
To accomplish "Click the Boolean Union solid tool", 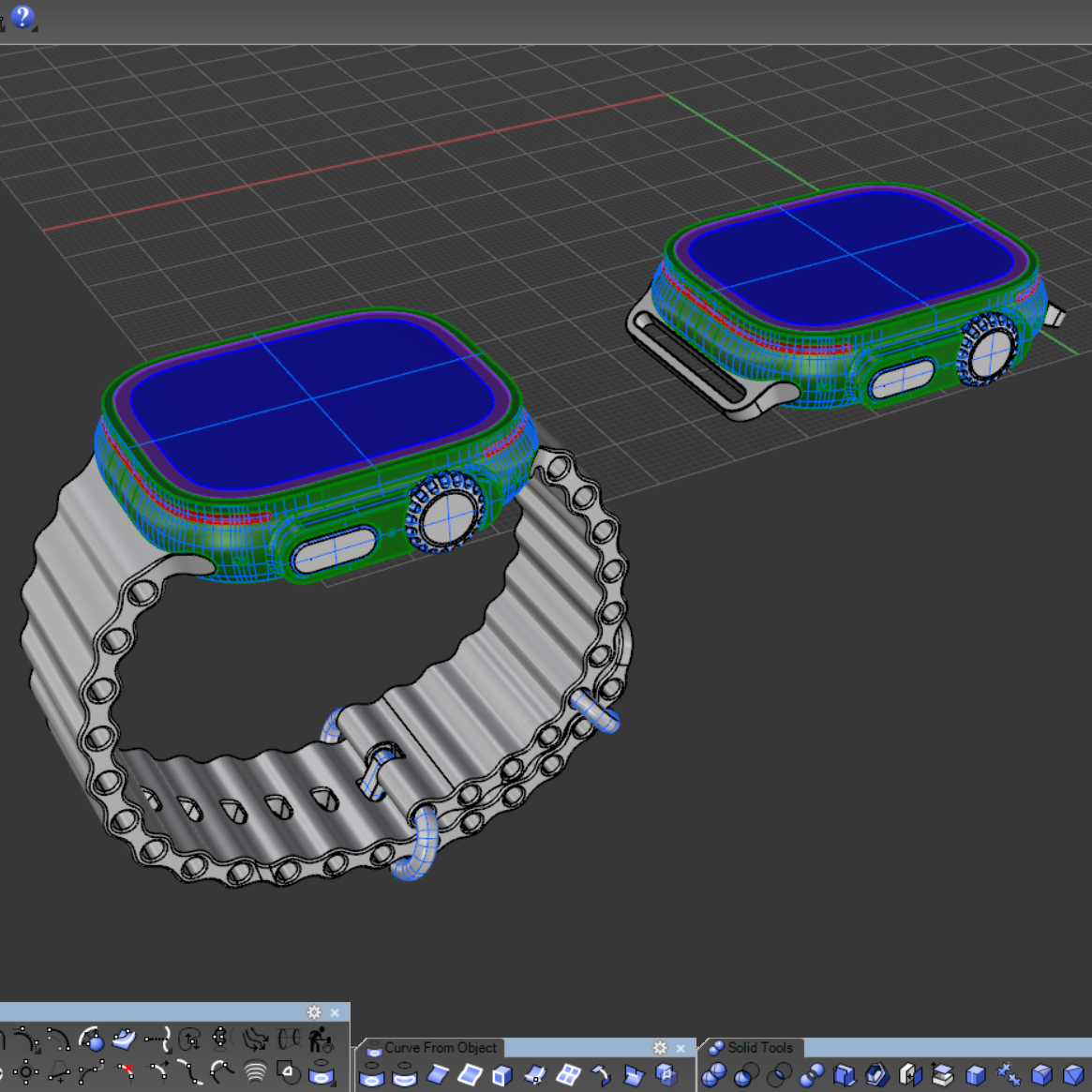I will coord(714,1074).
